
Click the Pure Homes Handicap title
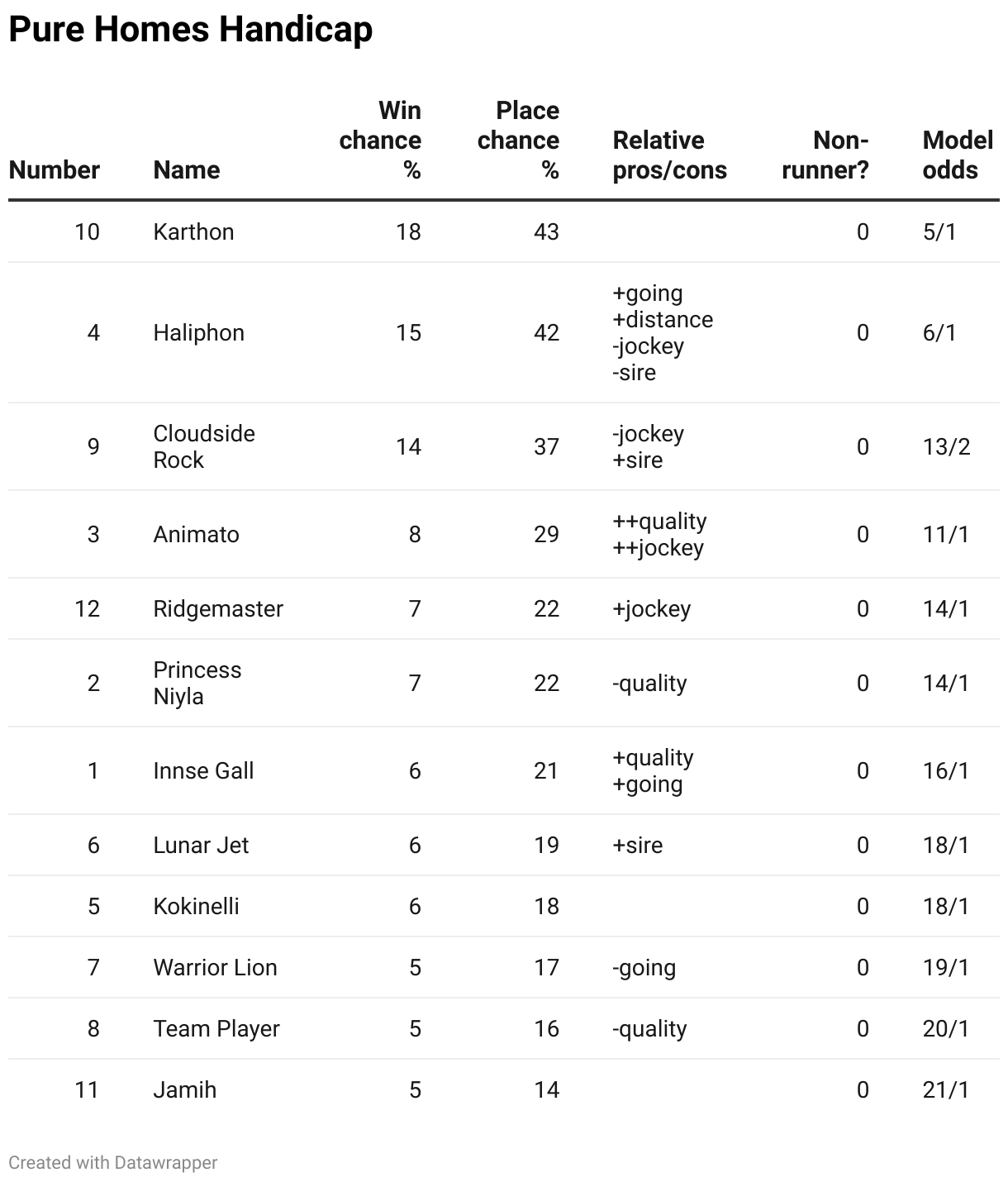191,30
